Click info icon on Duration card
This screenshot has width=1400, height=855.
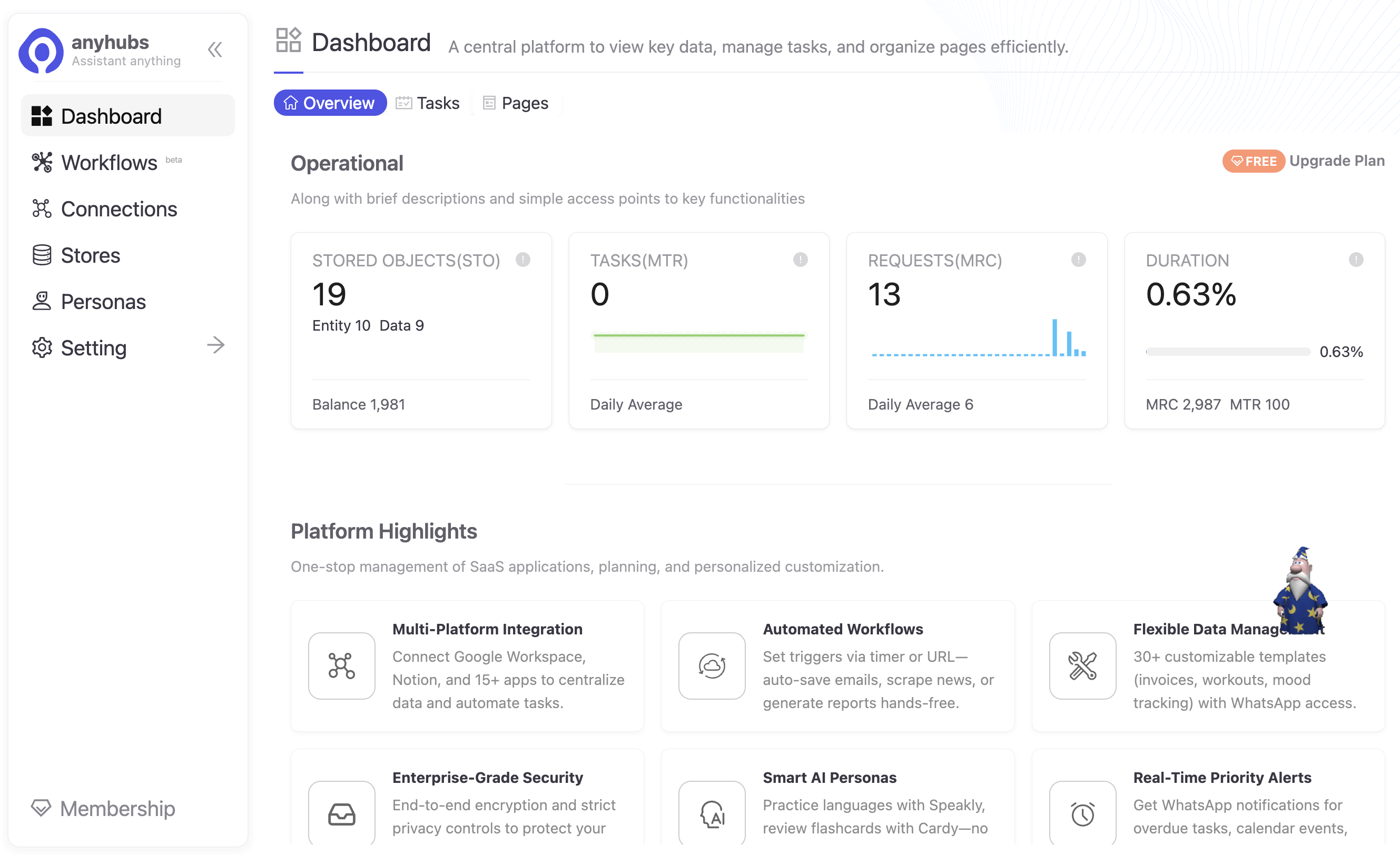click(x=1356, y=260)
